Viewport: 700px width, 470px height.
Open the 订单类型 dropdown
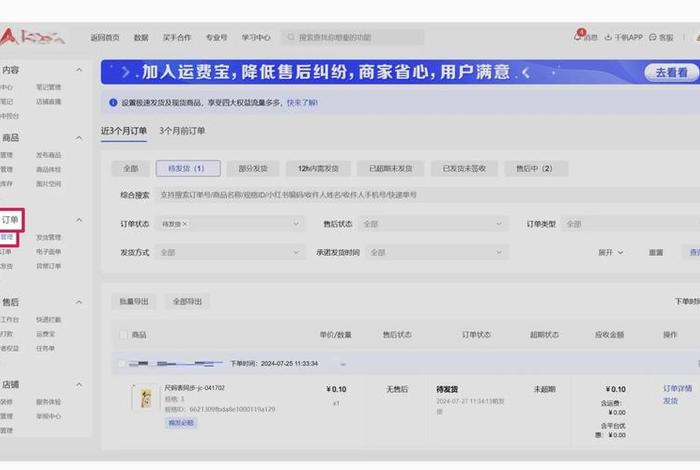tap(630, 224)
